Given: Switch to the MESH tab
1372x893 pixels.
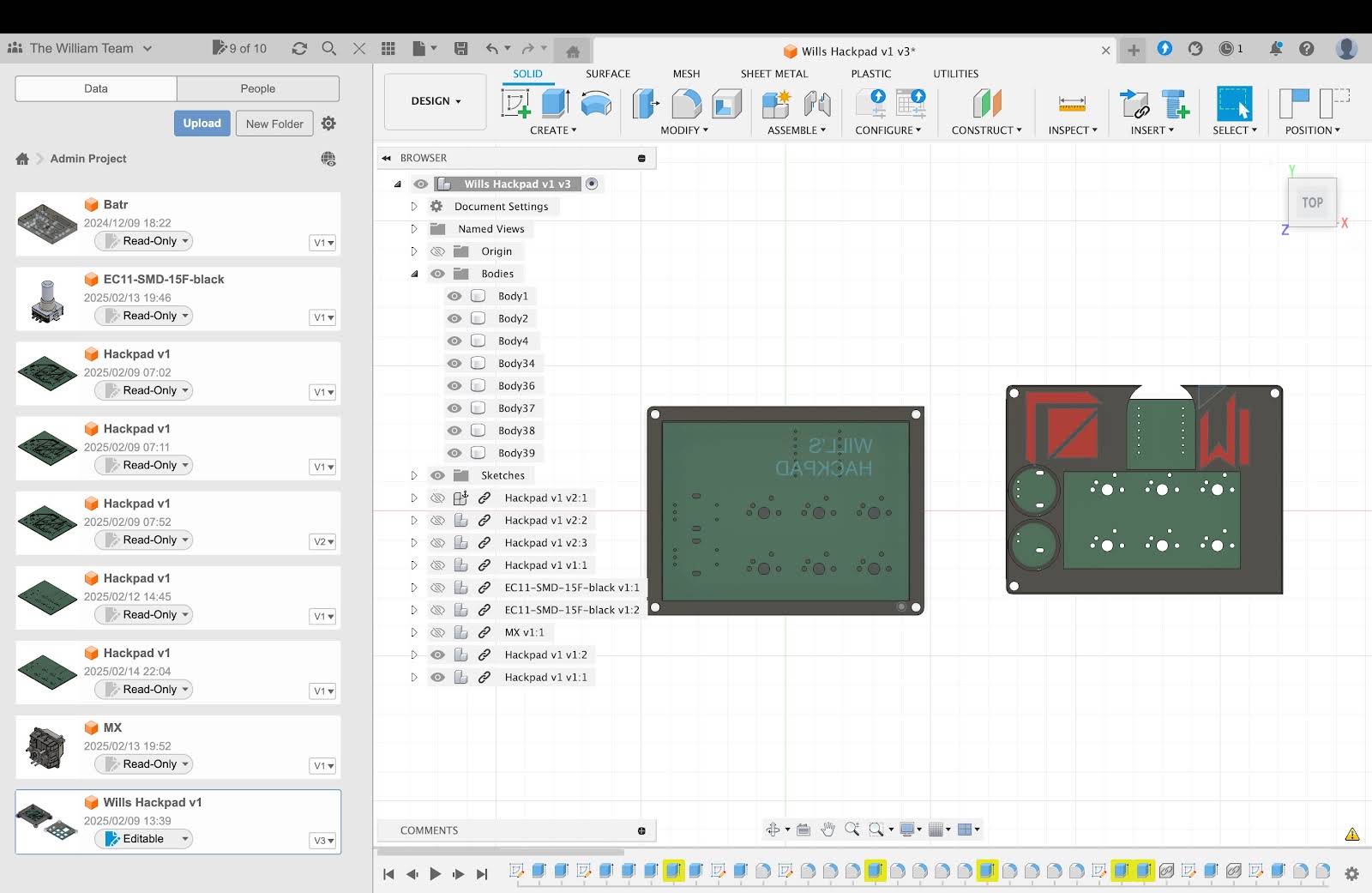Looking at the screenshot, I should click(x=686, y=74).
